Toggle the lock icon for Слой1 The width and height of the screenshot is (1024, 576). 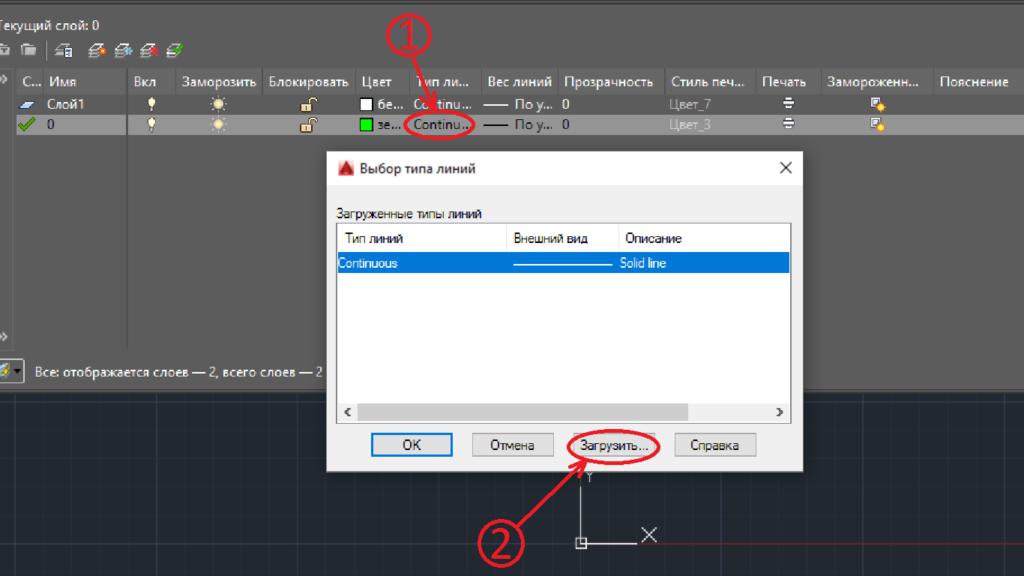tap(310, 104)
